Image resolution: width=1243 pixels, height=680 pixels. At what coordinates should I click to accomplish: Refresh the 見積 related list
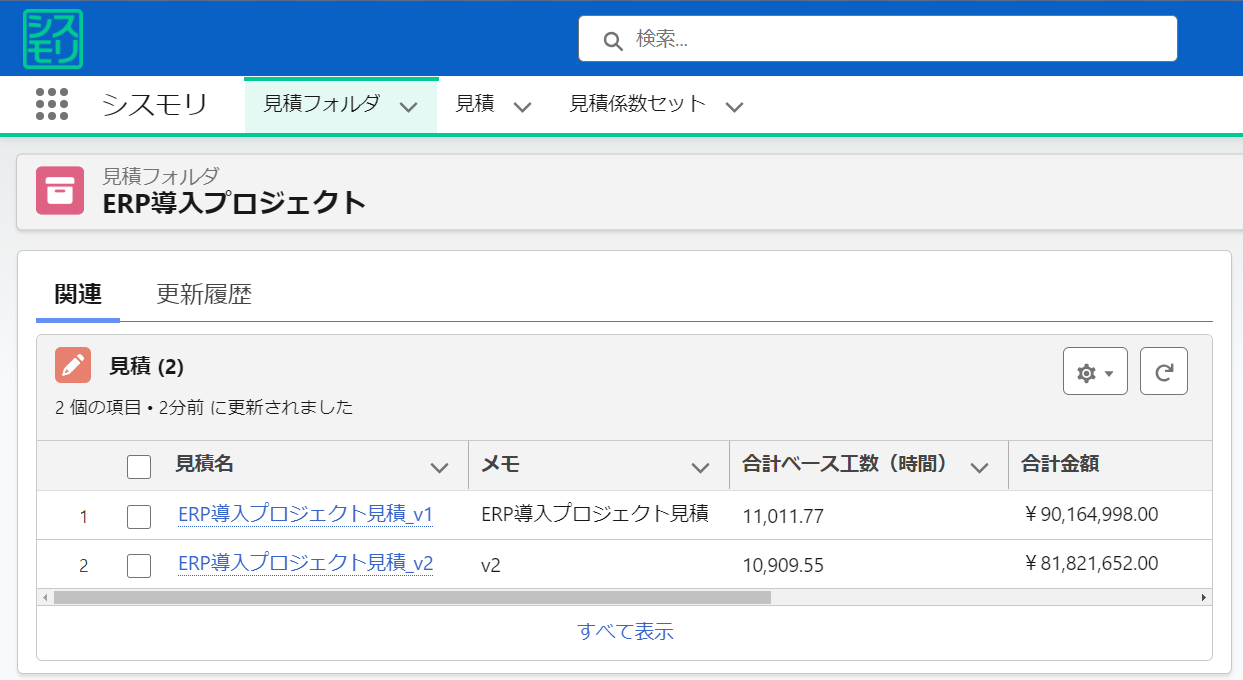coord(1163,372)
